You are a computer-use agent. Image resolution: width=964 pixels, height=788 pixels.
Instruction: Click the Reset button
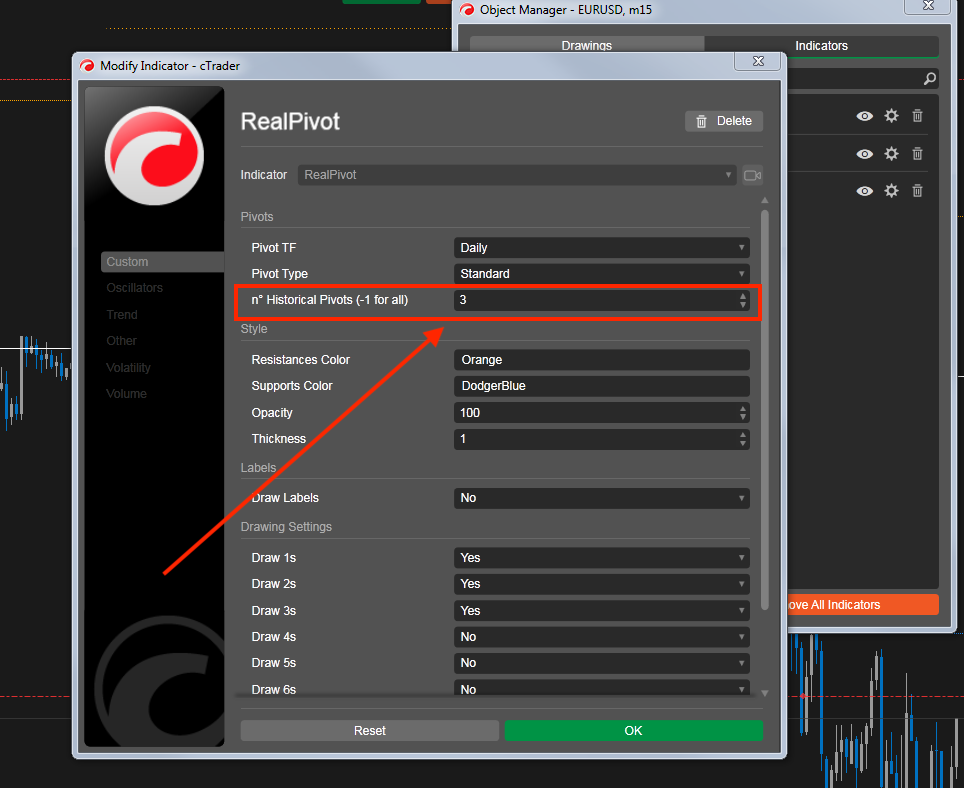[369, 731]
